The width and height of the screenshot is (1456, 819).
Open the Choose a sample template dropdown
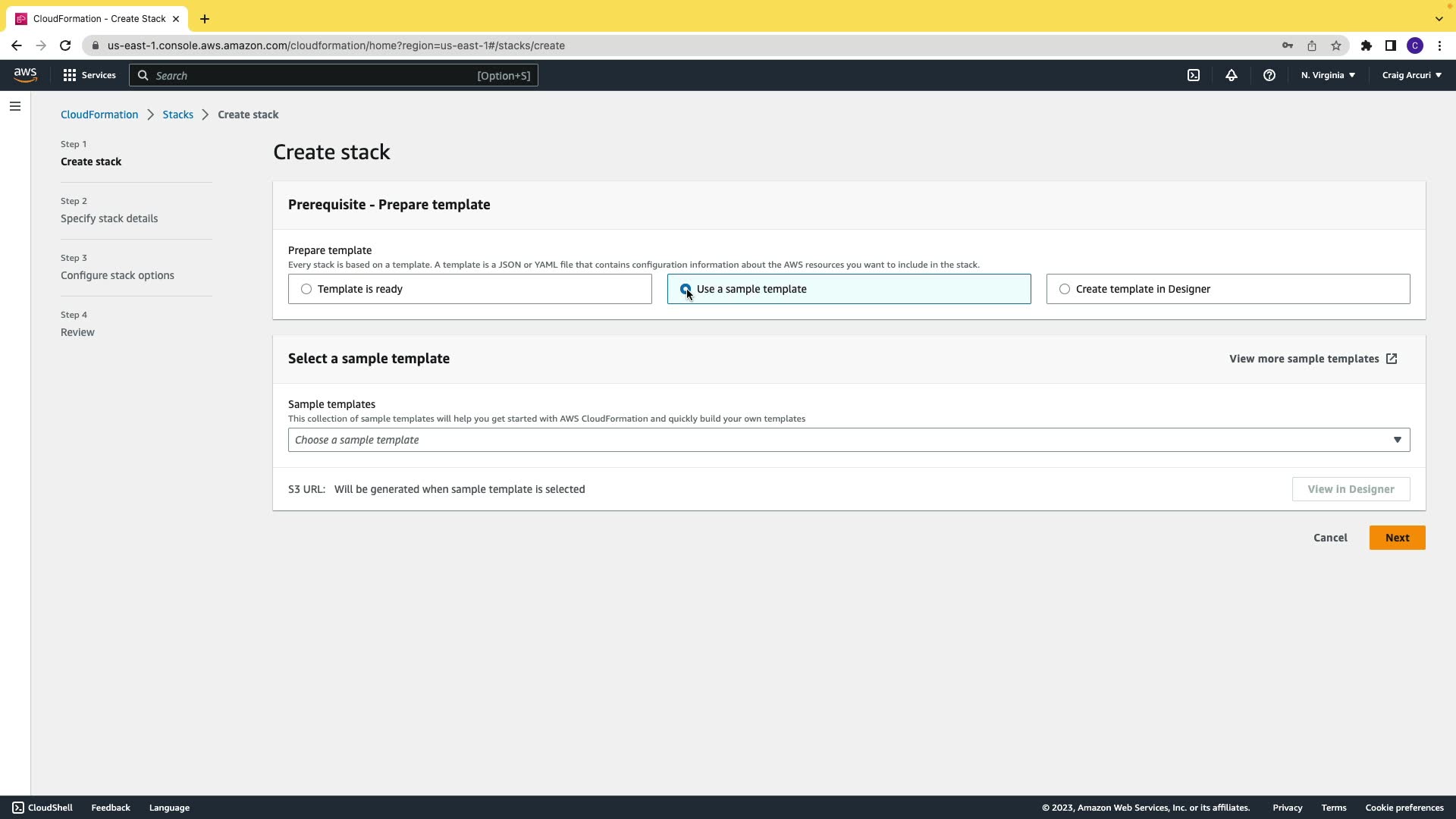coord(848,440)
